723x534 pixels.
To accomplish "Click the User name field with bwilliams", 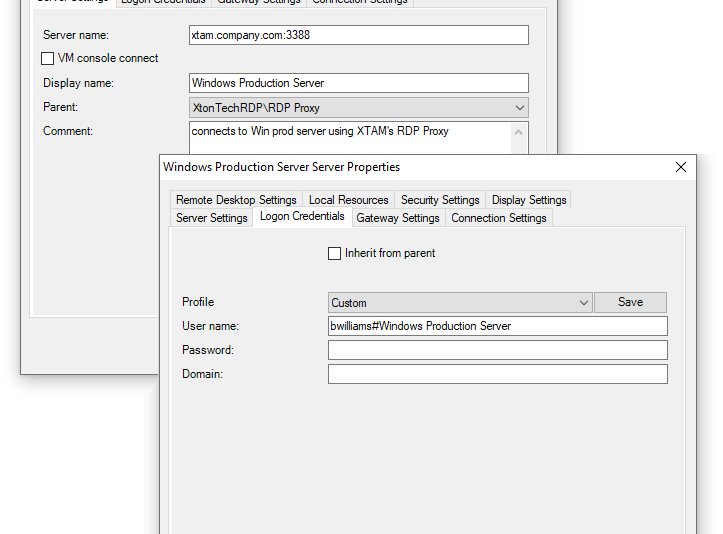I will pyautogui.click(x=497, y=326).
